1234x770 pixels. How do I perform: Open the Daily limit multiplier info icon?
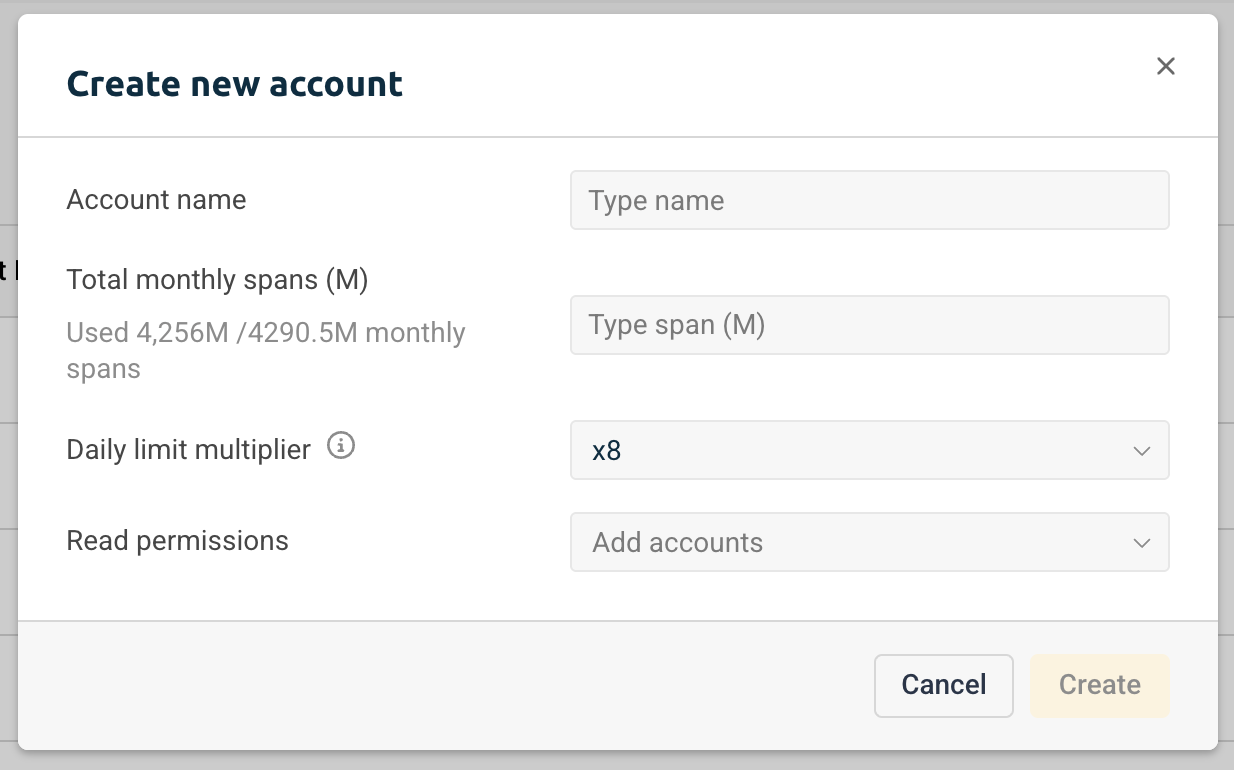[x=341, y=446]
